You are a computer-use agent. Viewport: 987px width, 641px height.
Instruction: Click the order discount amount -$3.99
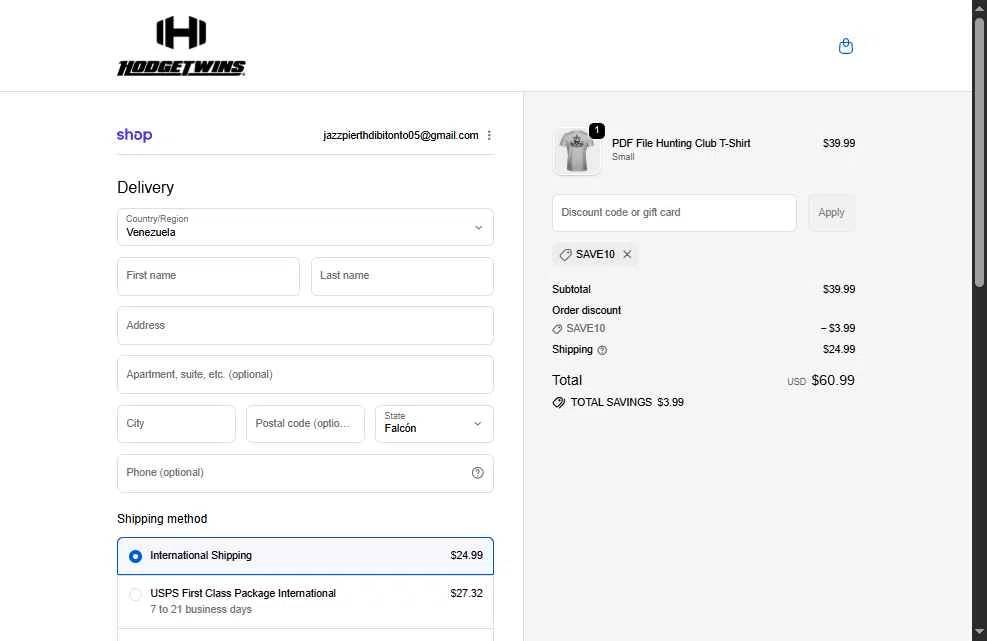tap(838, 328)
